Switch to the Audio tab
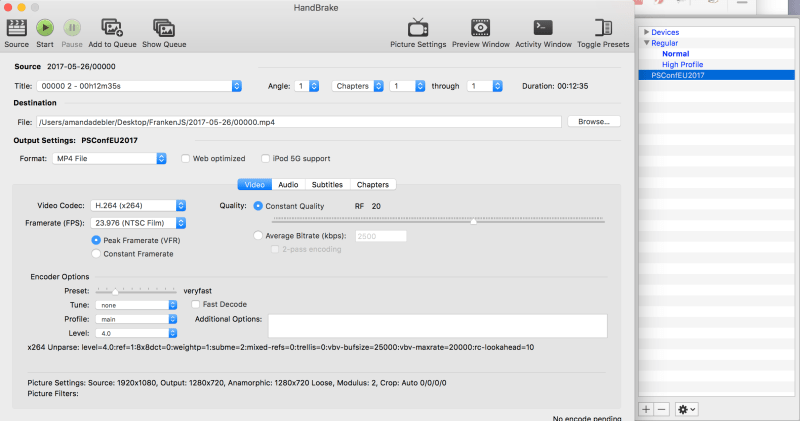 [x=288, y=184]
